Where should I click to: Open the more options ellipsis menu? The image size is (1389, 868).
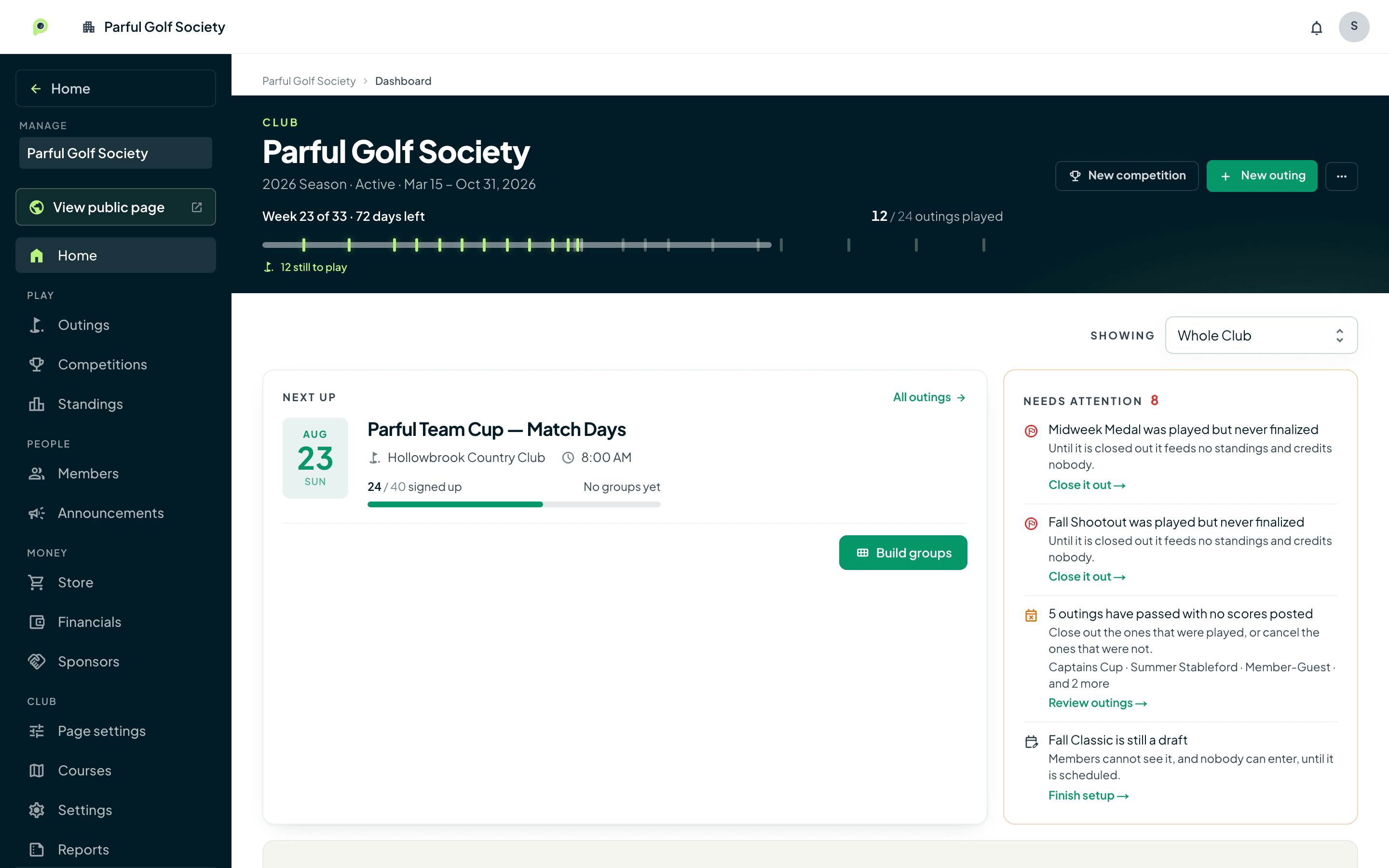tap(1341, 176)
